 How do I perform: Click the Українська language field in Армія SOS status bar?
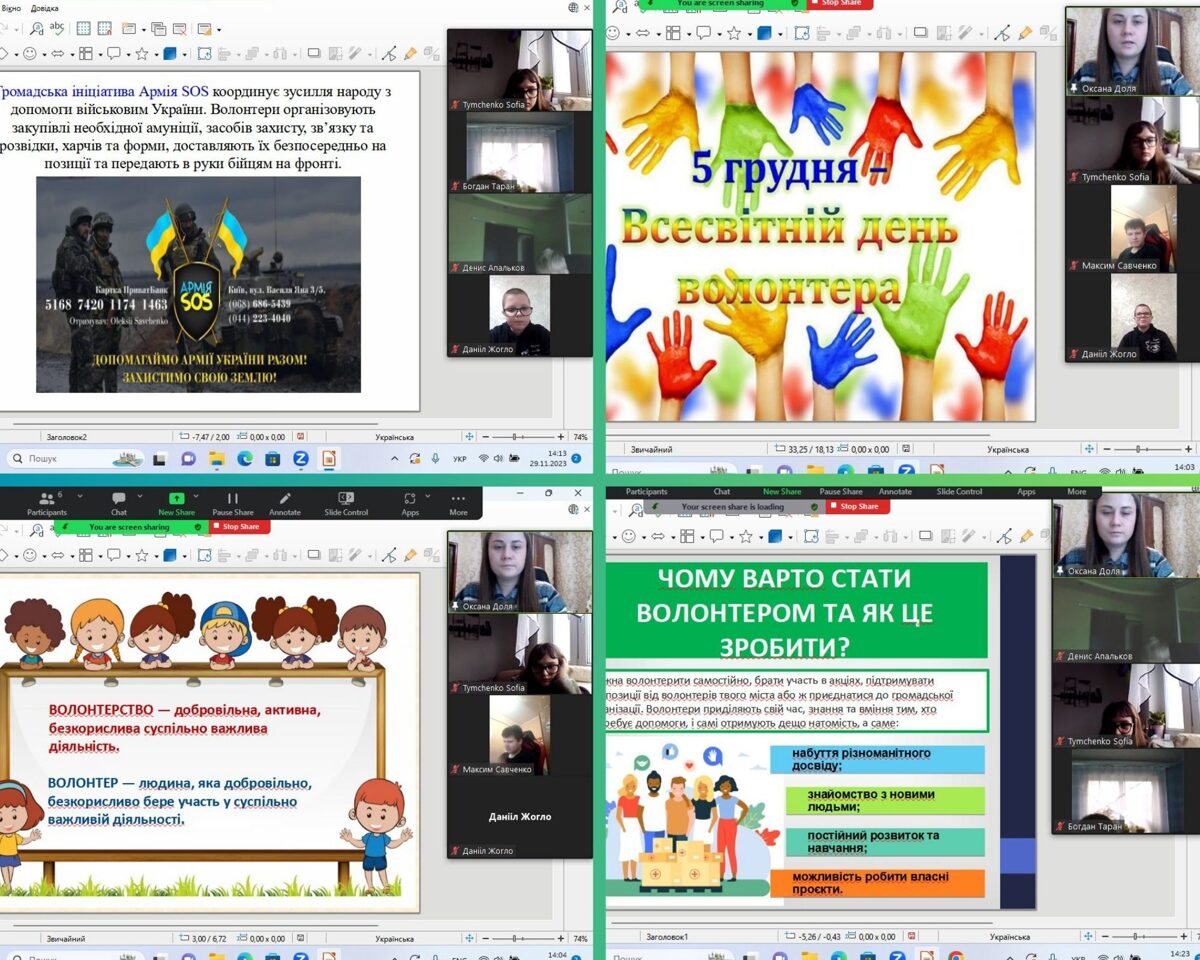pyautogui.click(x=395, y=437)
